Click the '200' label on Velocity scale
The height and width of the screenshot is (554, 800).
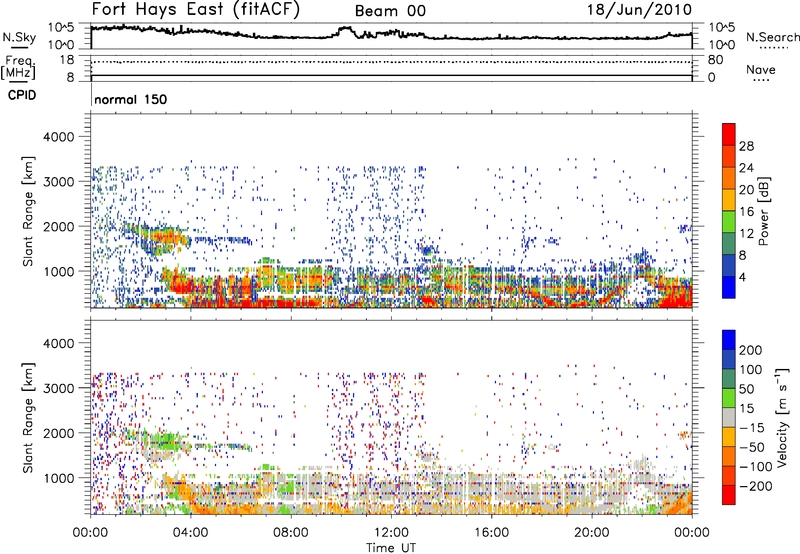751,350
